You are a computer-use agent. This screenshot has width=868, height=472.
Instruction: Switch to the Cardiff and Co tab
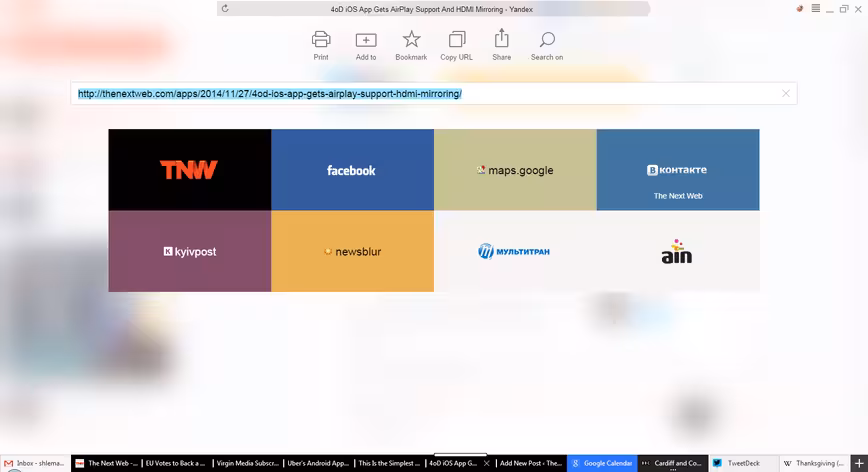pyautogui.click(x=673, y=463)
